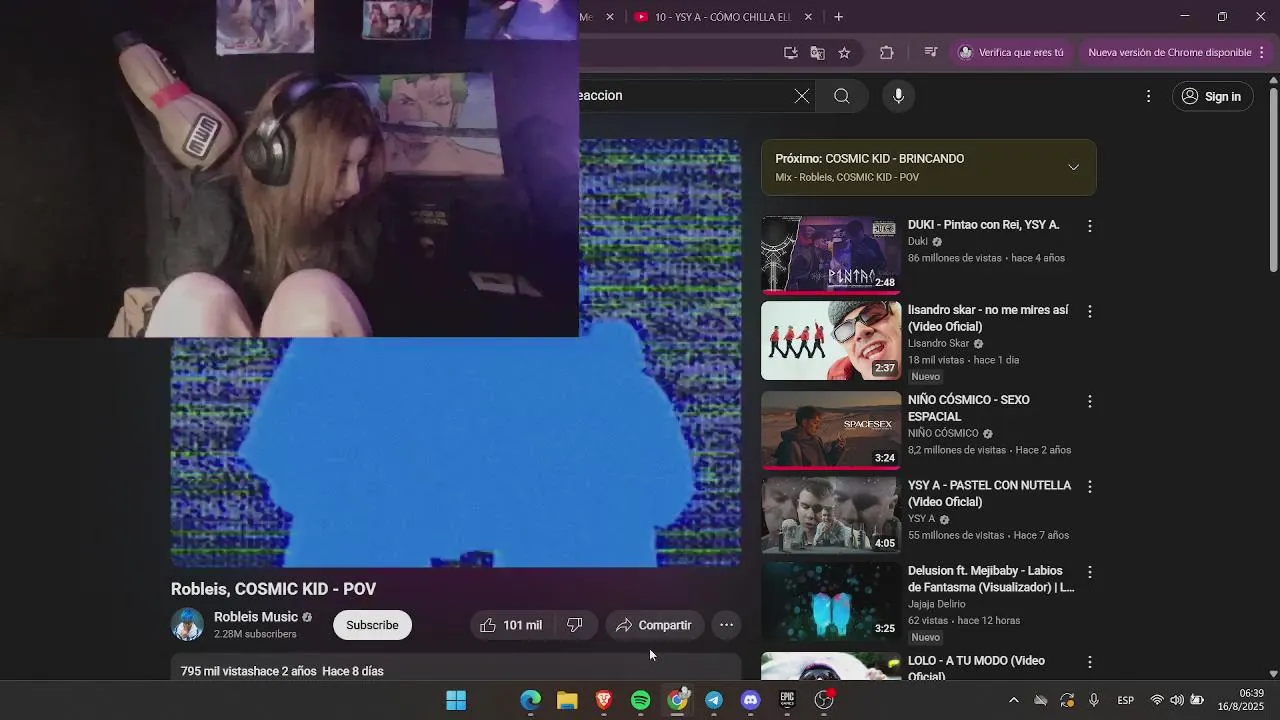1280x720 pixels.
Task: Dislike the video with thumbs-down icon
Action: (575, 625)
